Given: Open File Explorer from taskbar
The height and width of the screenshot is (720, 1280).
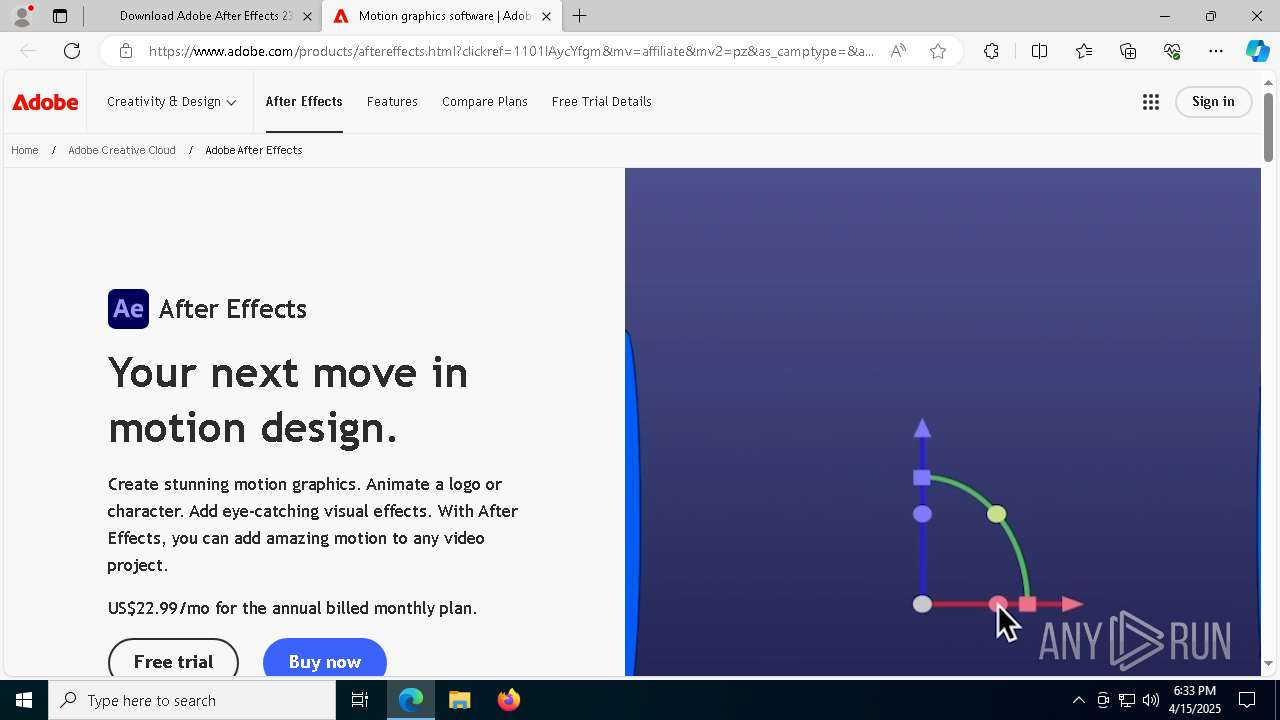Looking at the screenshot, I should point(459,700).
